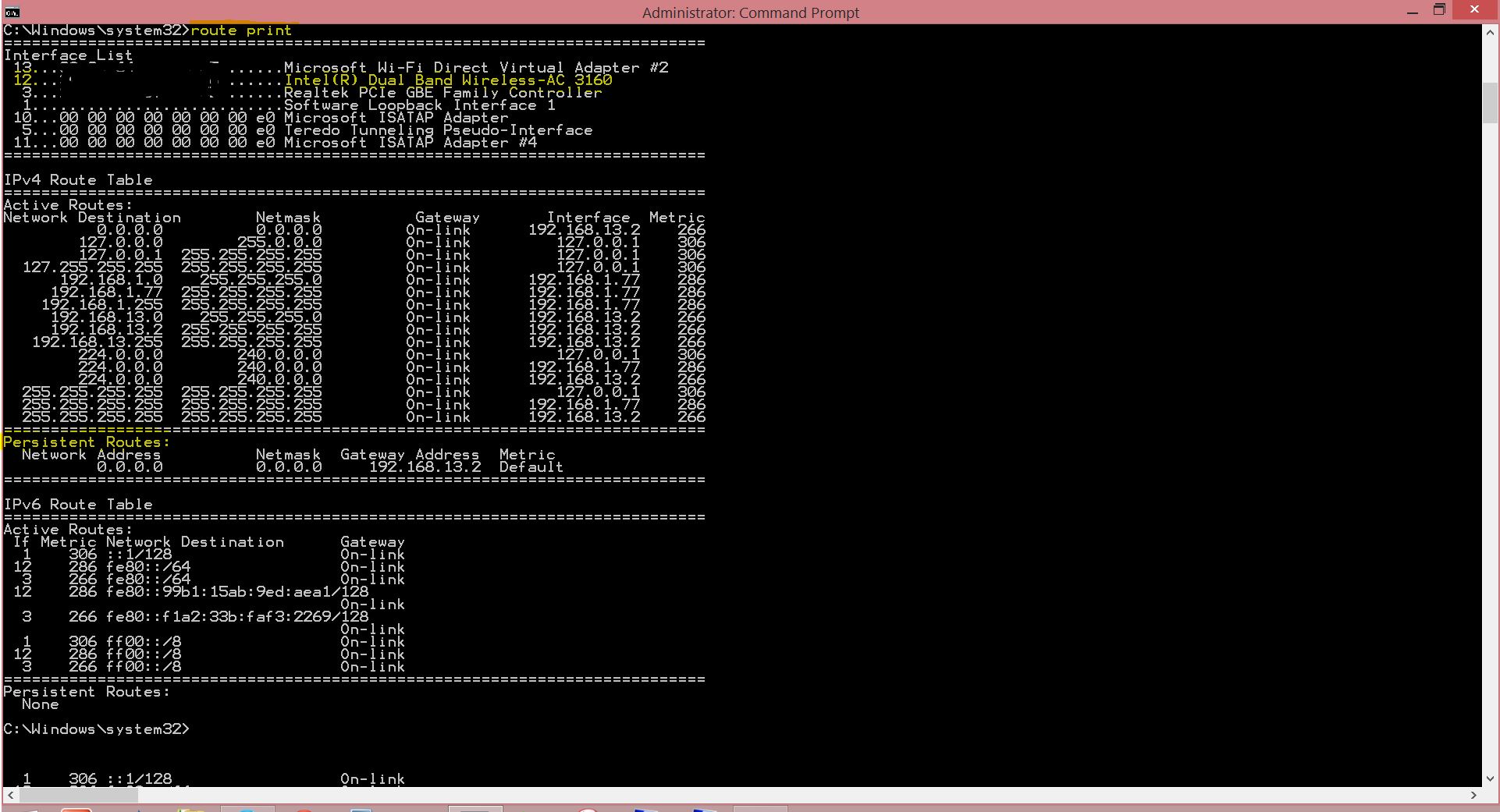Click persistent route gateway address 192.168.13.2
This screenshot has width=1500, height=812.
[x=425, y=467]
